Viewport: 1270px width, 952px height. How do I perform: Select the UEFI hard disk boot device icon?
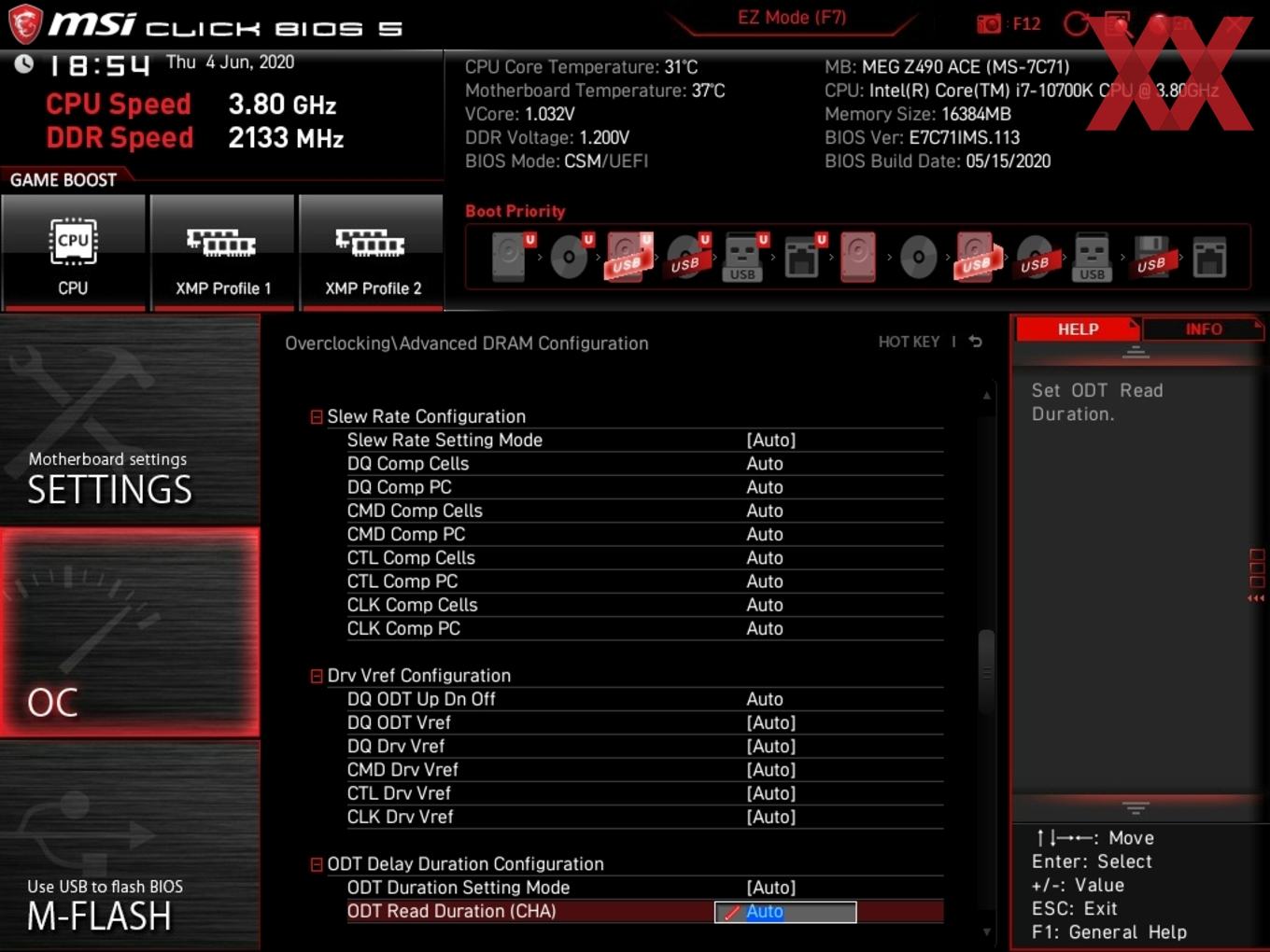pyautogui.click(x=510, y=257)
